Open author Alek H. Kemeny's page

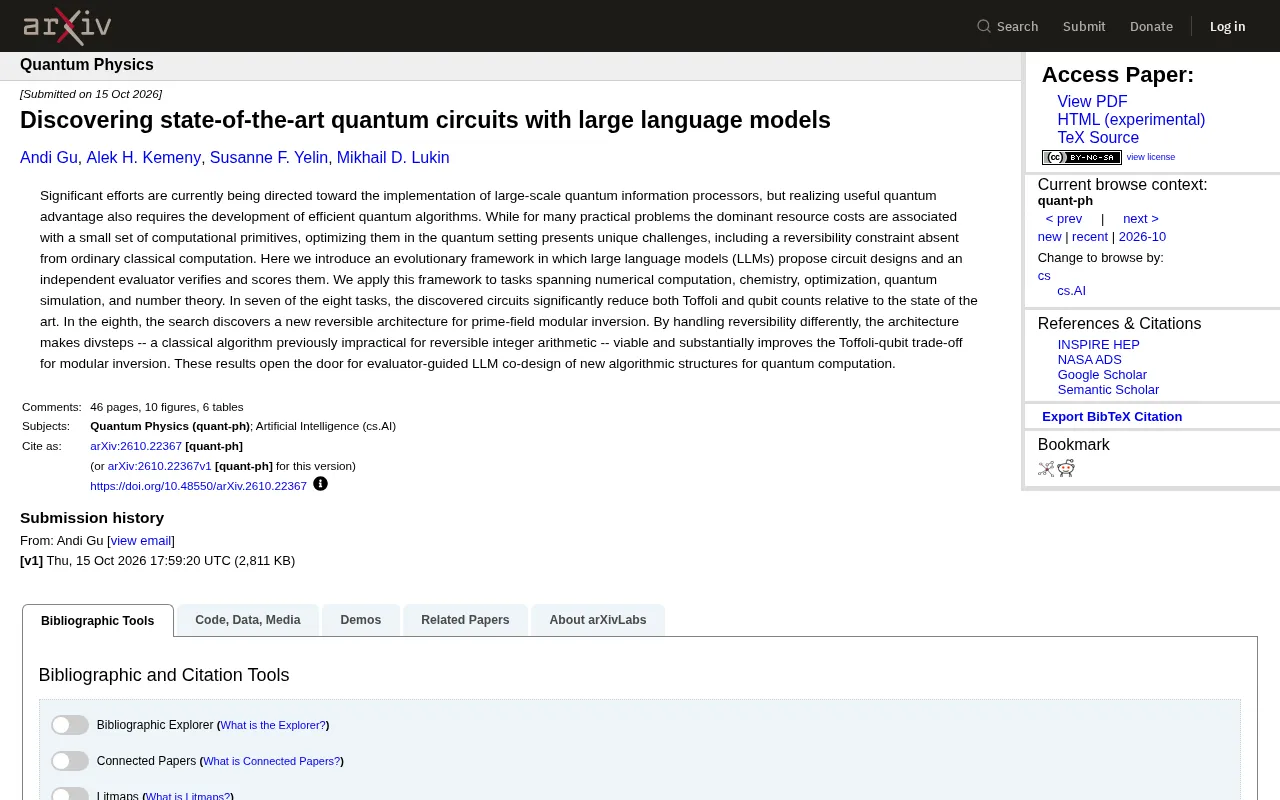coord(144,158)
